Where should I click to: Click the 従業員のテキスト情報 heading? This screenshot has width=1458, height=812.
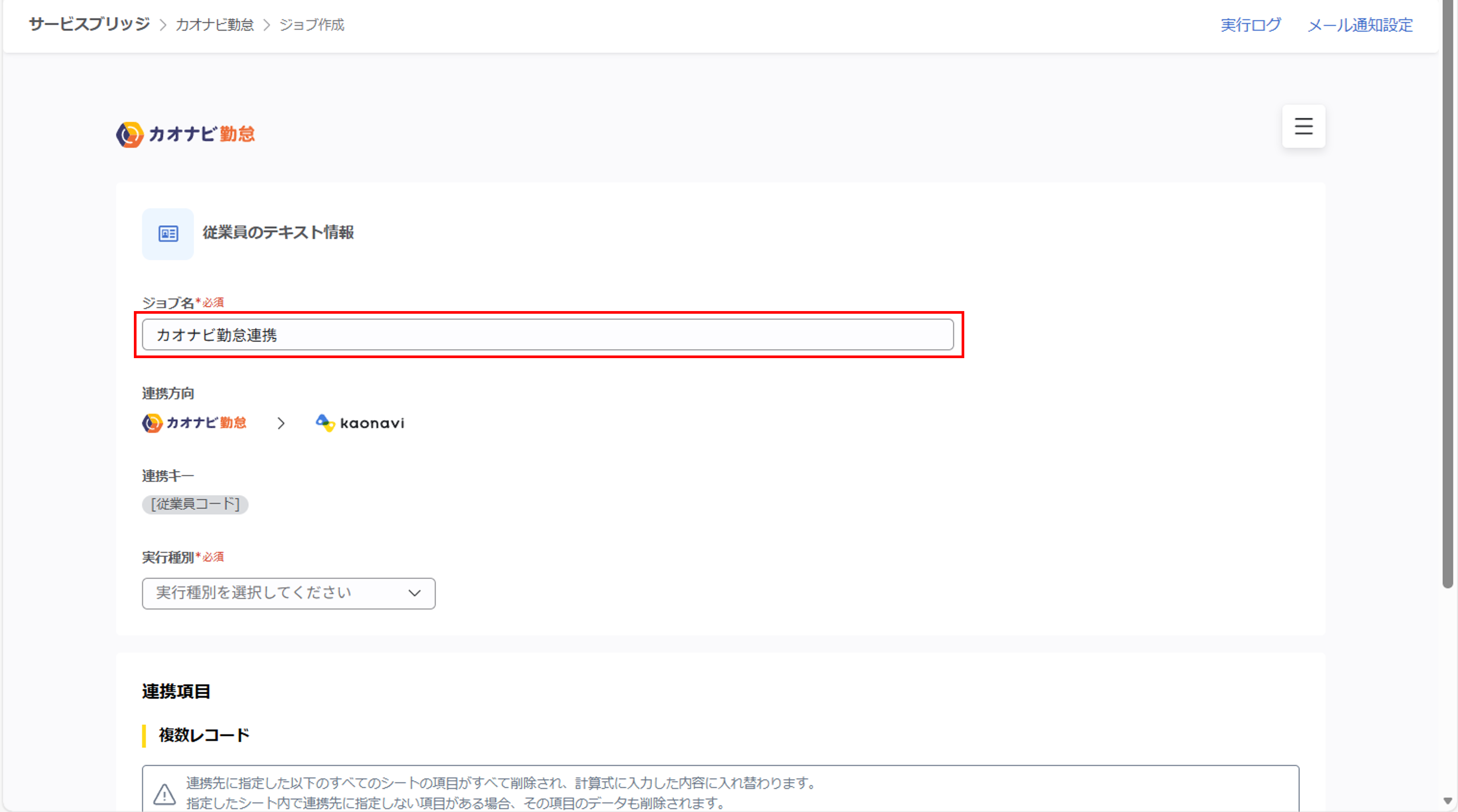[278, 233]
